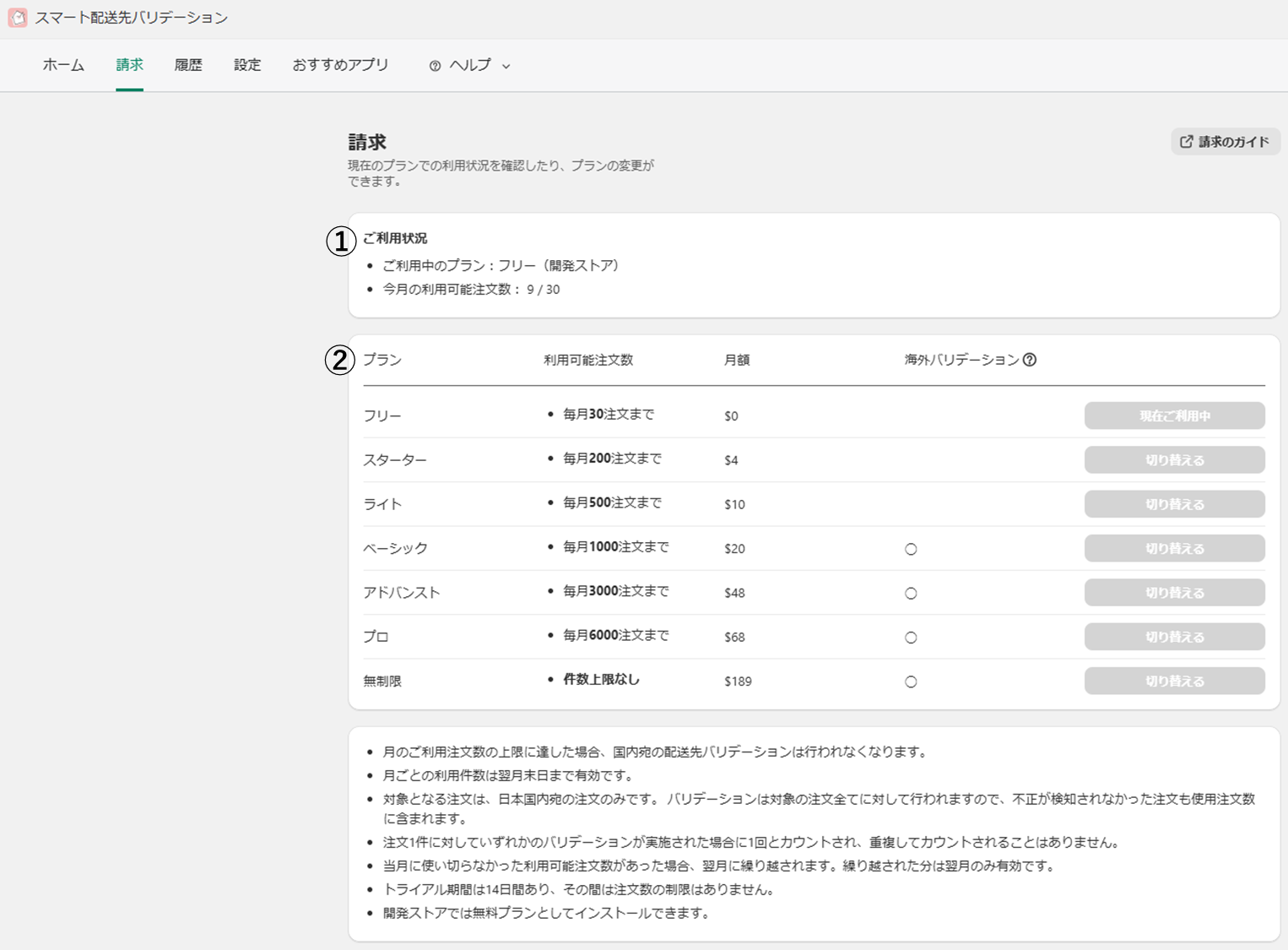
Task: Select the 請求 tab
Action: [x=129, y=65]
